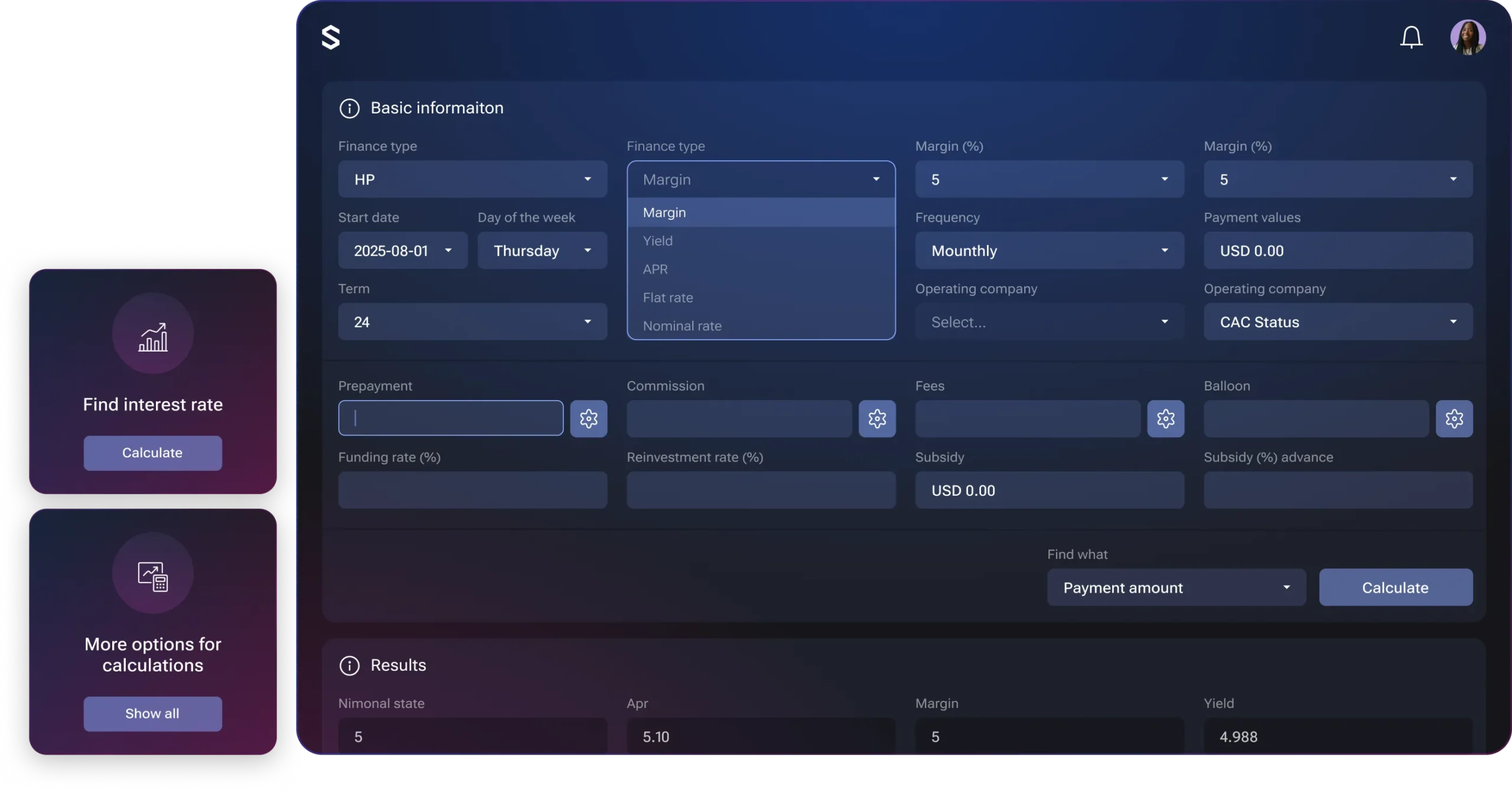Expand the Payment amount dropdown
The height and width of the screenshot is (790, 1512).
click(x=1176, y=587)
